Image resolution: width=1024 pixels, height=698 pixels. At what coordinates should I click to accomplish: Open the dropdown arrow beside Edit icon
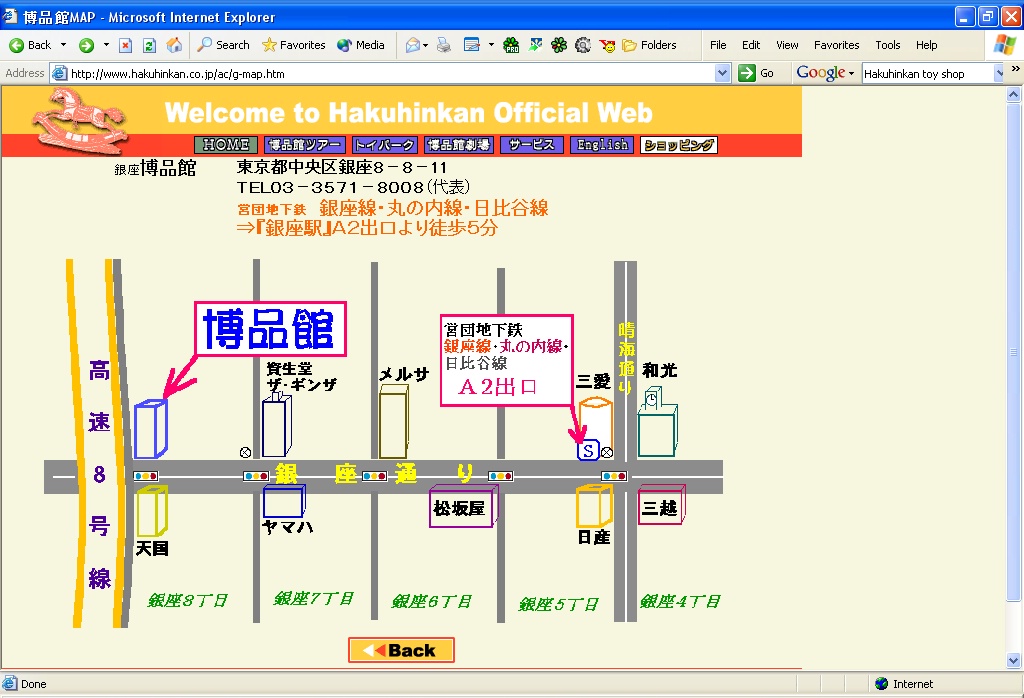point(491,45)
